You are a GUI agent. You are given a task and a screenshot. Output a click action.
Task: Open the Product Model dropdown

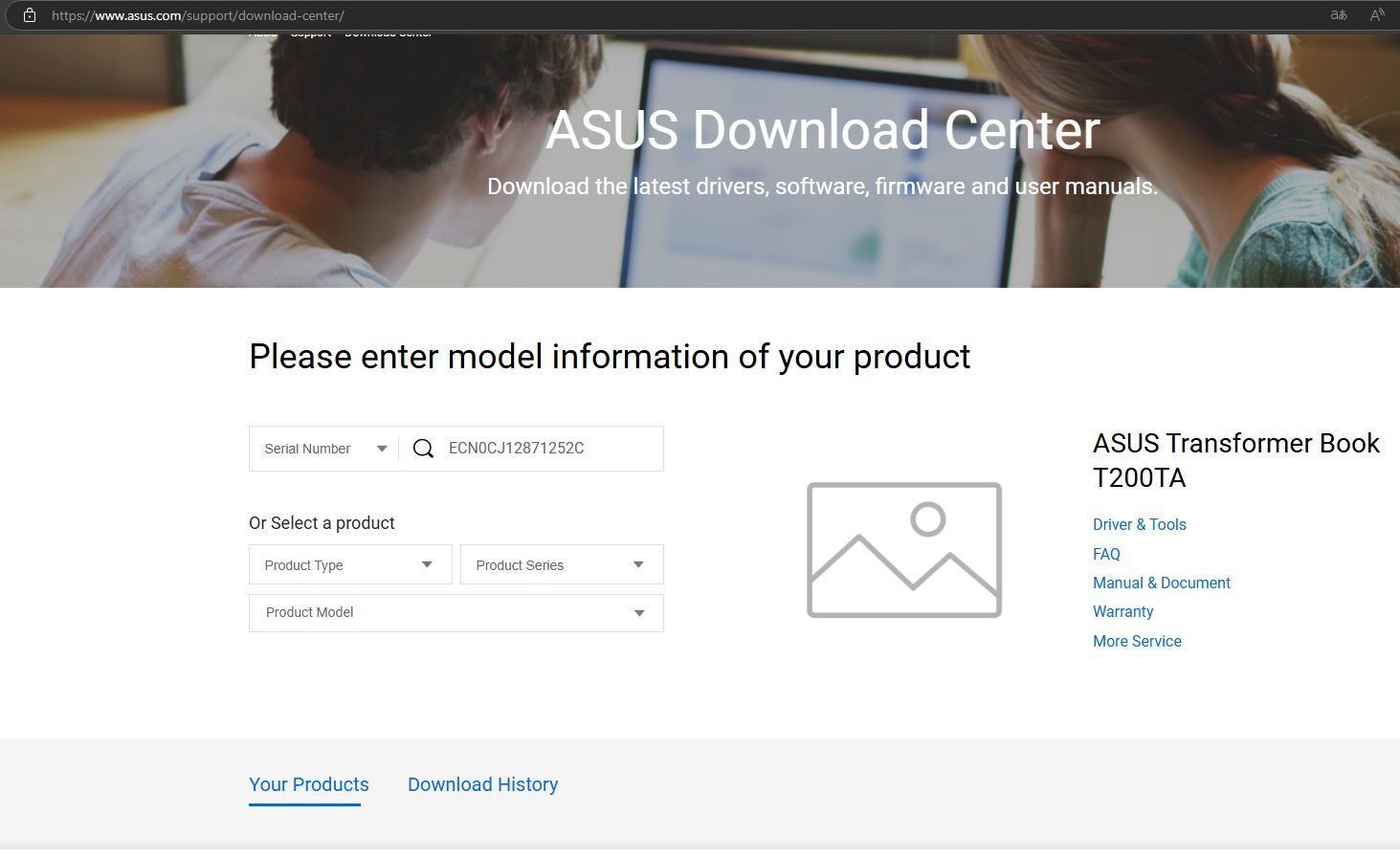(456, 613)
